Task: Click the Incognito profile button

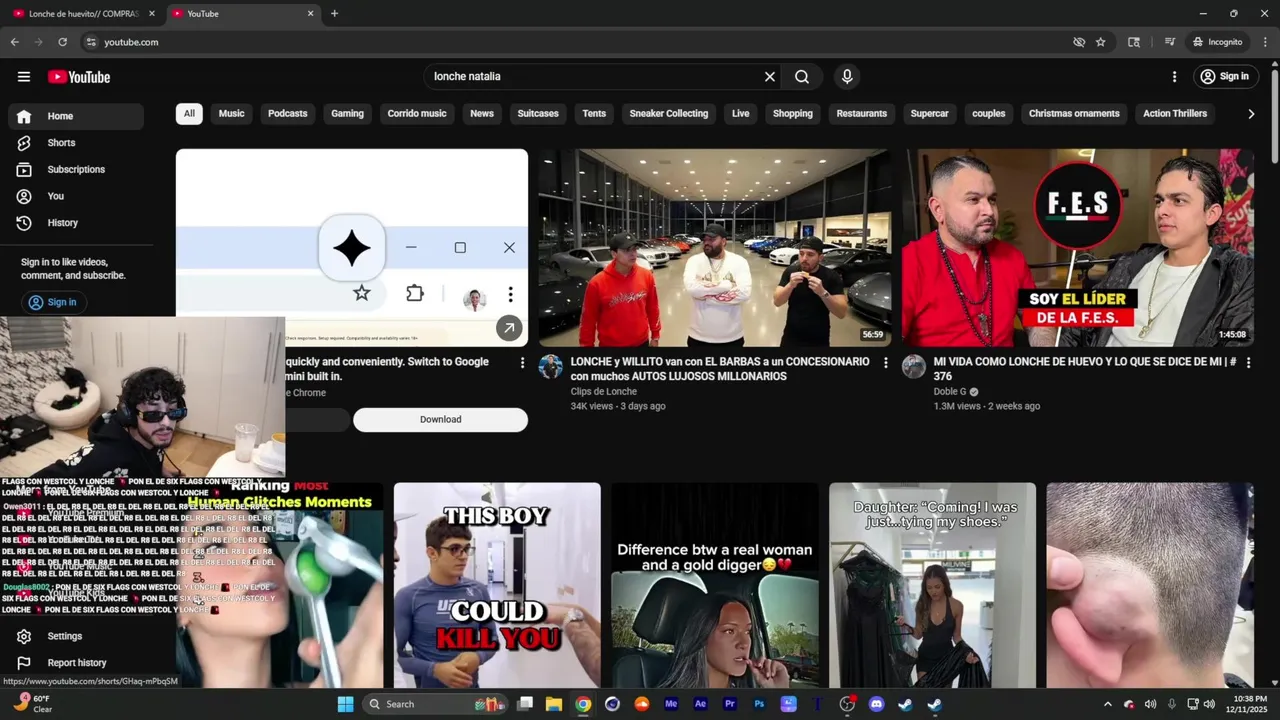Action: pos(1218,42)
